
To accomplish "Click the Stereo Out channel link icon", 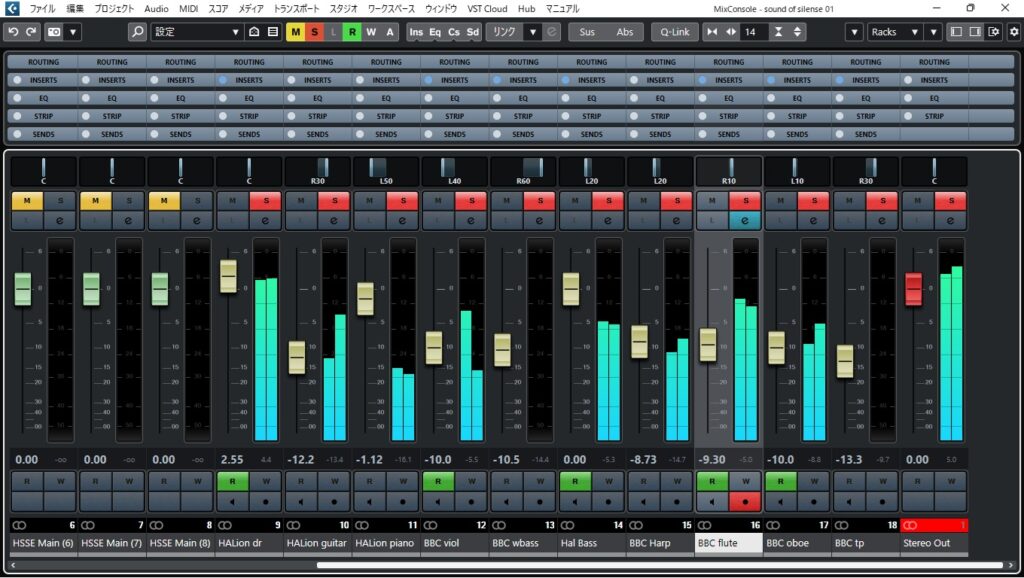I will tap(910, 525).
